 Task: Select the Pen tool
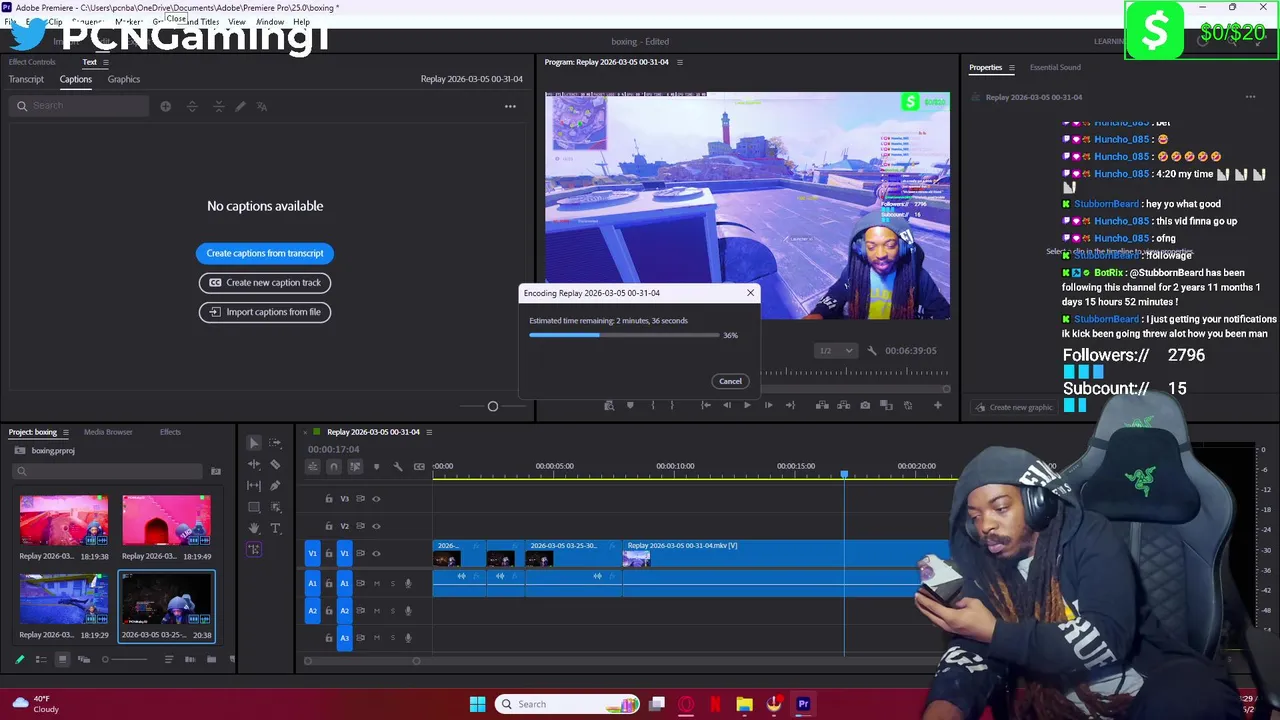click(275, 485)
